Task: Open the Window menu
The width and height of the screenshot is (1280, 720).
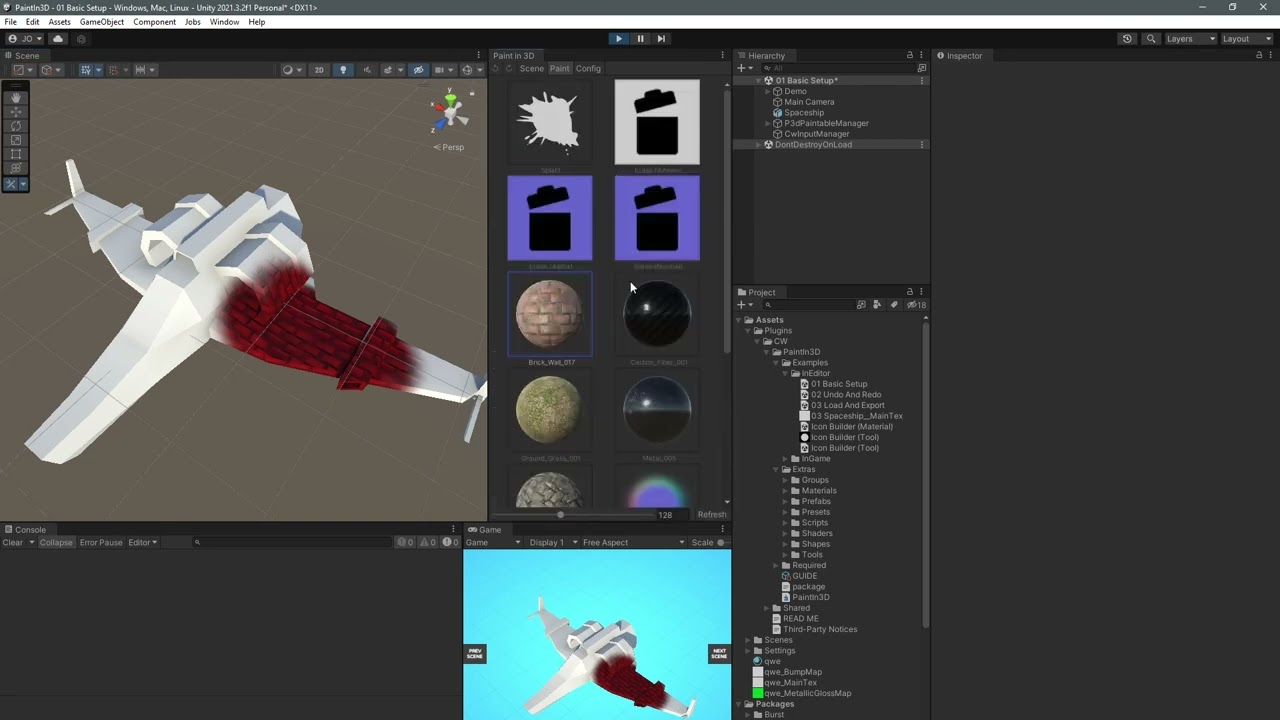Action: (224, 22)
